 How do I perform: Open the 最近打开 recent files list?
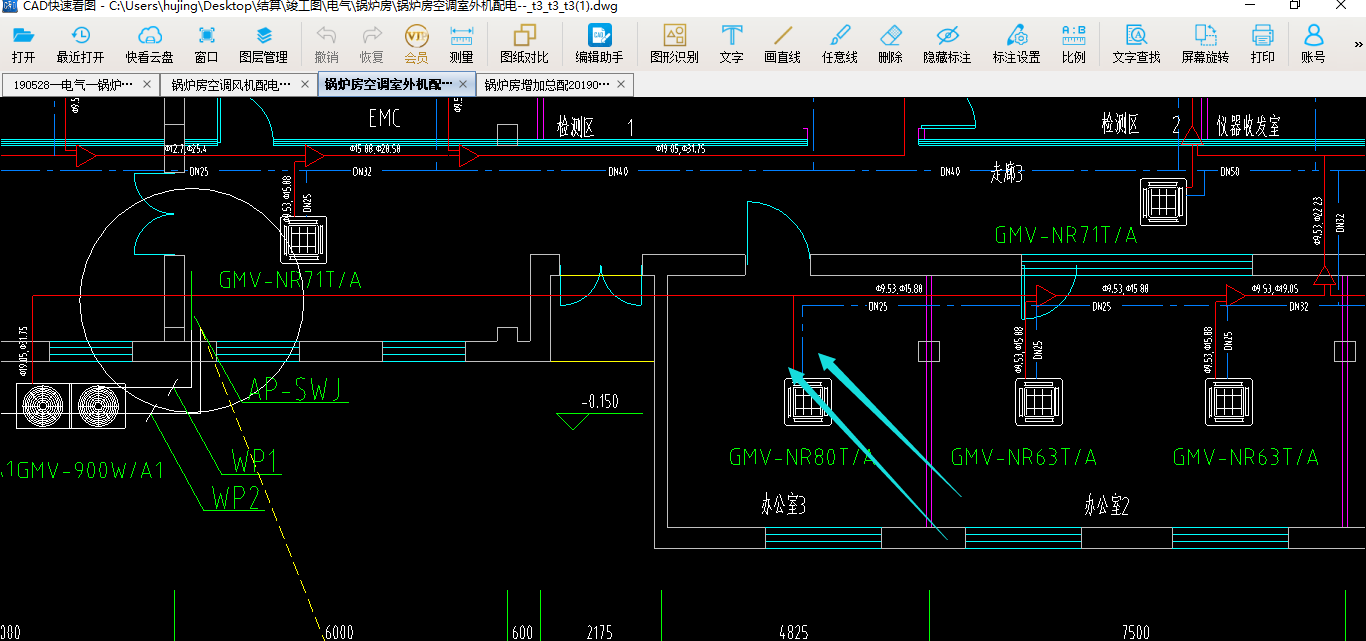(80, 45)
